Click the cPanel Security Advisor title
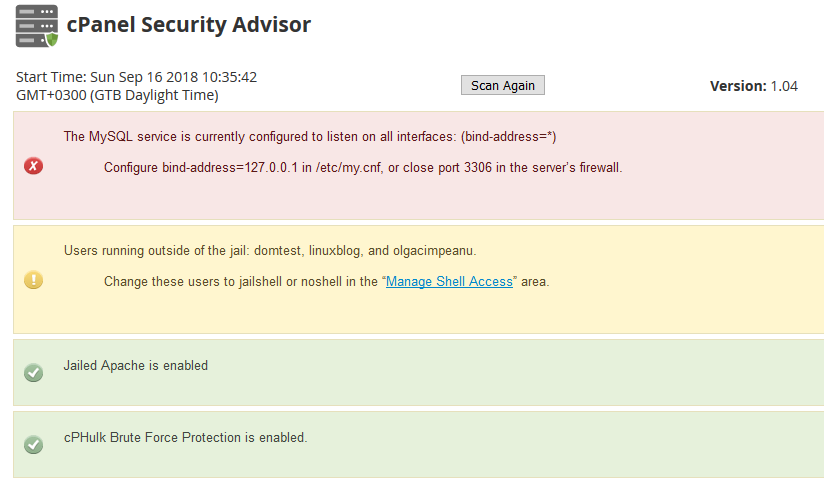 click(x=189, y=25)
